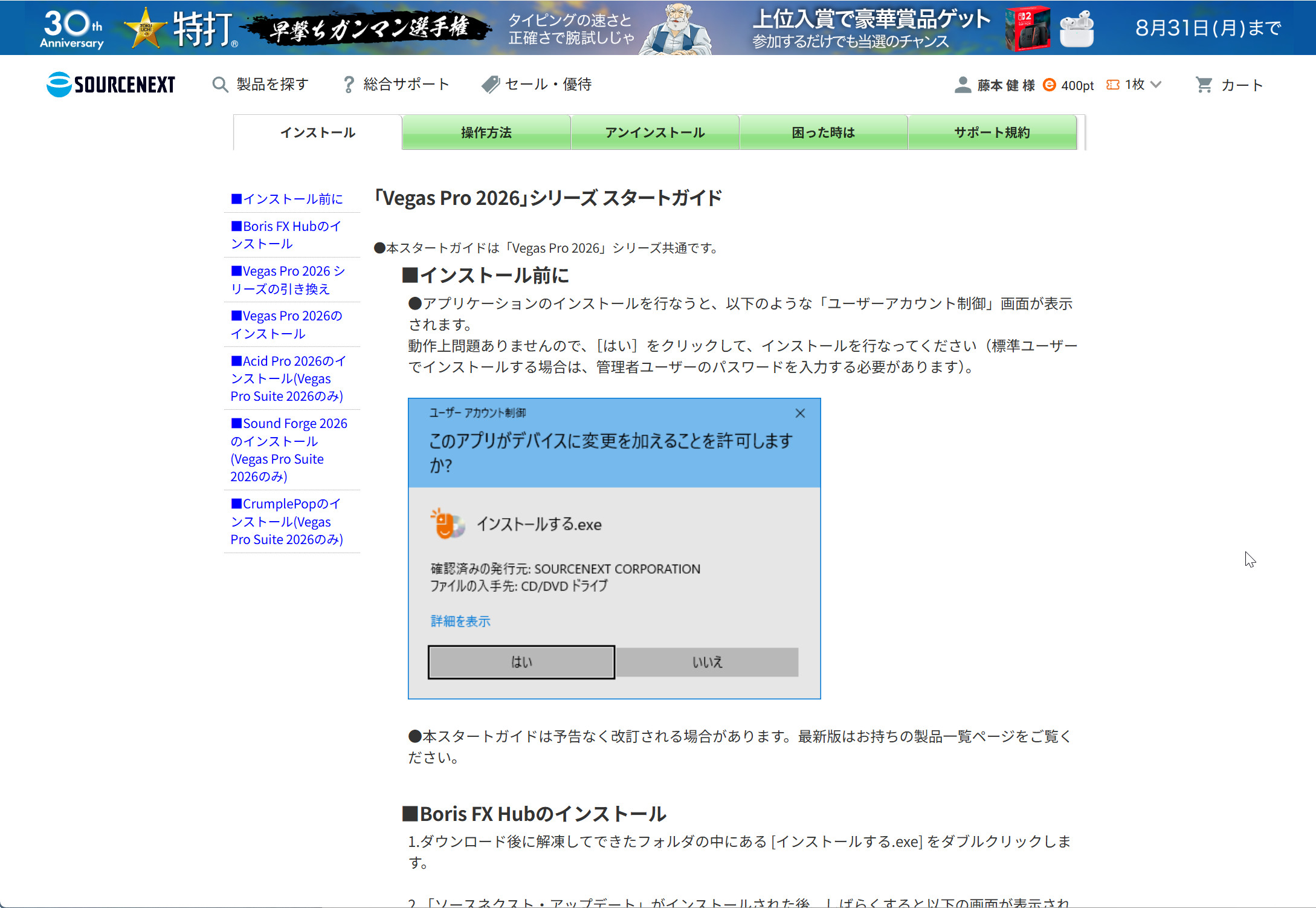Click the Vegas Pro 2026 スタートガイド heading
Image resolution: width=1316 pixels, height=908 pixels.
[548, 198]
